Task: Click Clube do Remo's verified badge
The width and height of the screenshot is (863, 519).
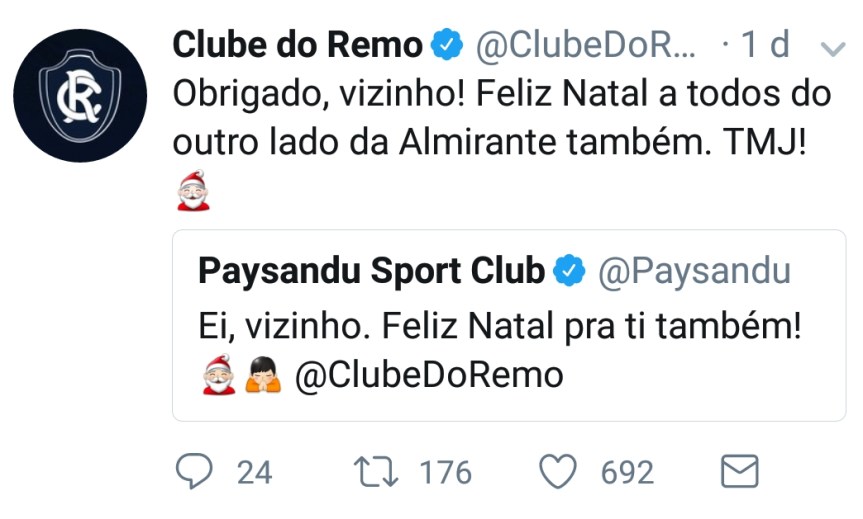Action: point(446,44)
